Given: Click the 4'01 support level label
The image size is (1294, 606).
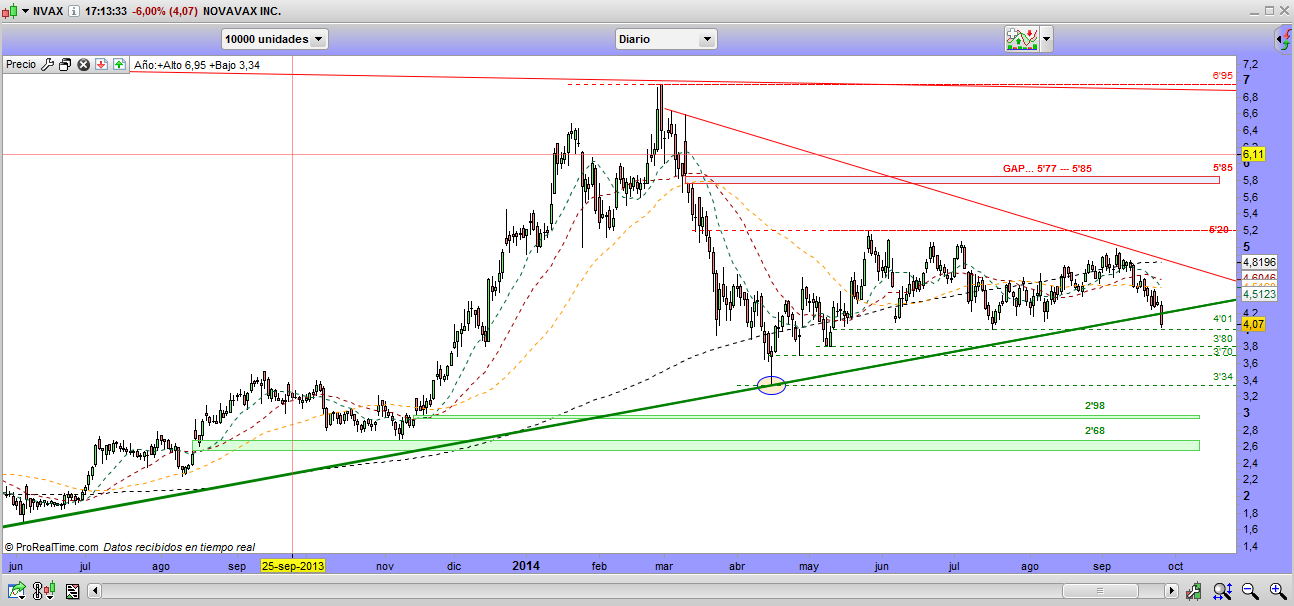Looking at the screenshot, I should tap(1221, 319).
